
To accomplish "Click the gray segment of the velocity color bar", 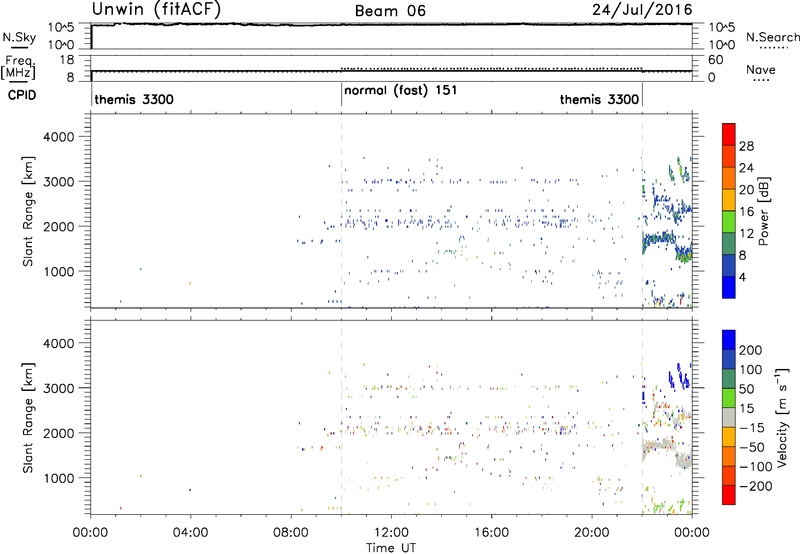I will click(x=729, y=417).
